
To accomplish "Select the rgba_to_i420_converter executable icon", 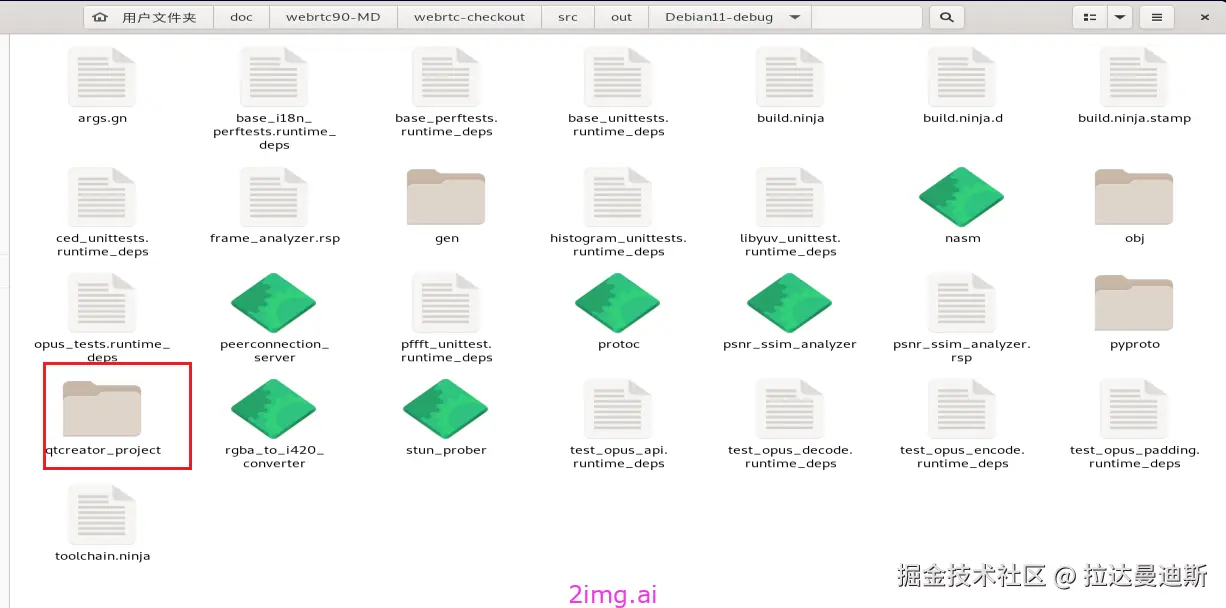I will click(x=274, y=409).
